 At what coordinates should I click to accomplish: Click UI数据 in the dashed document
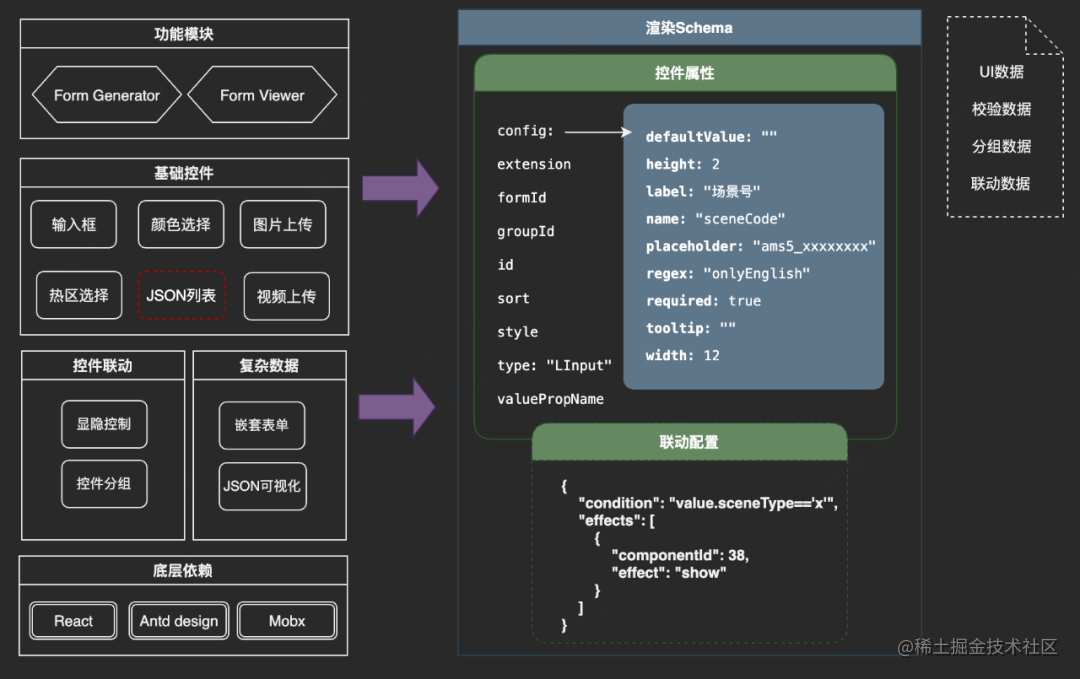[1001, 72]
